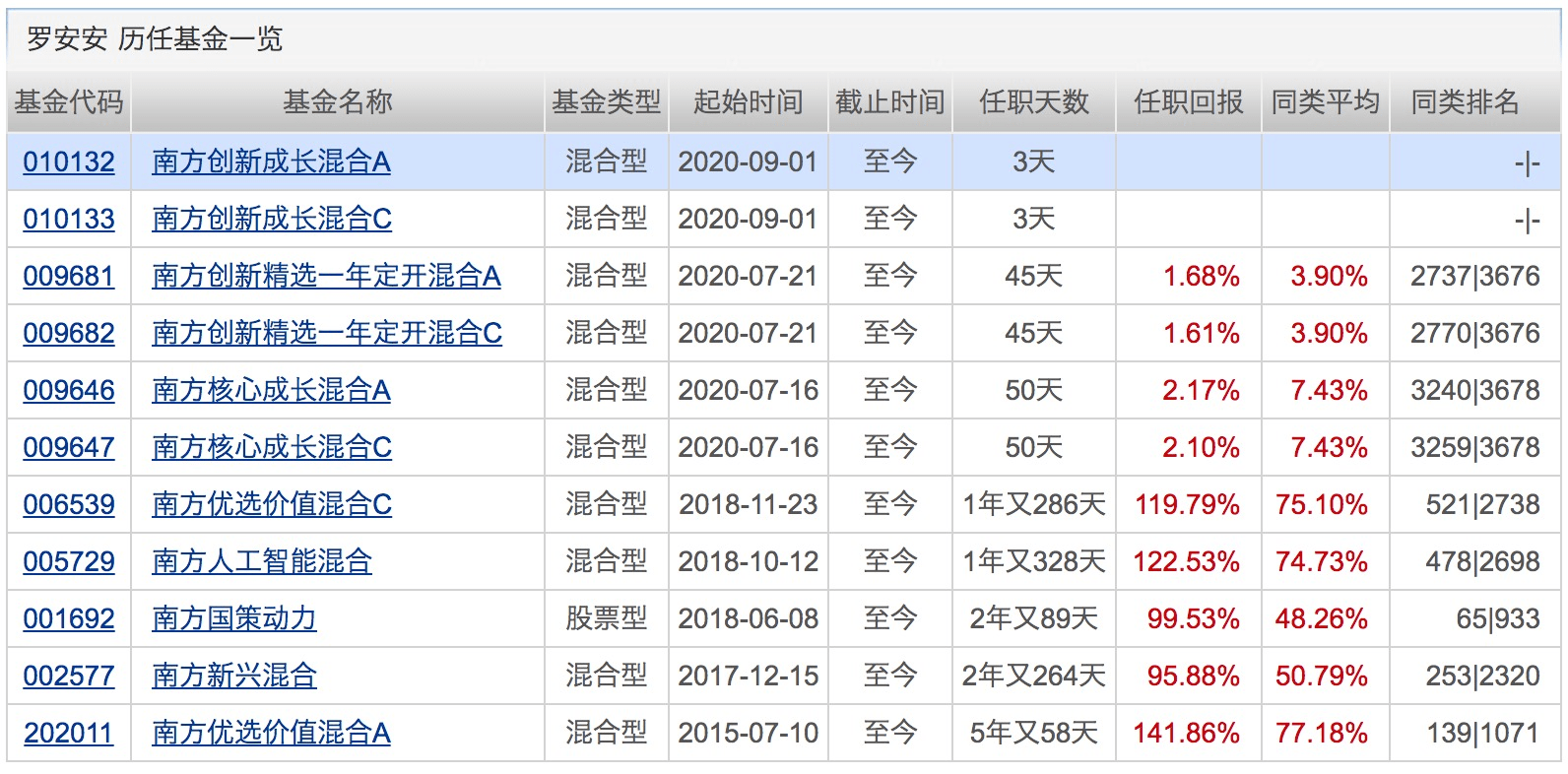Viewport: 1568px width, 774px height.
Task: Select start date 2018-10-12
Action: click(x=749, y=561)
